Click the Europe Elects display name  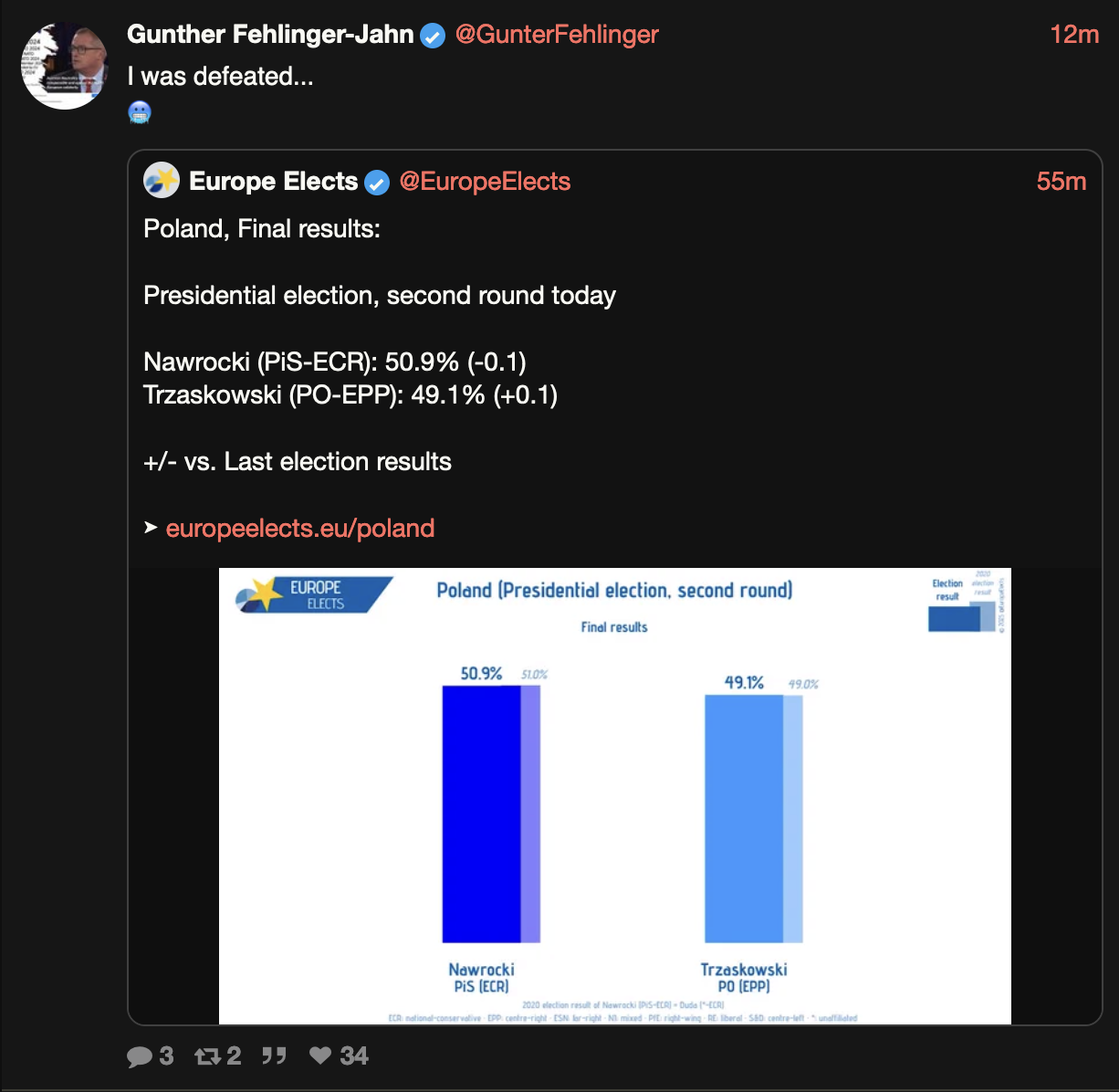pyautogui.click(x=273, y=182)
